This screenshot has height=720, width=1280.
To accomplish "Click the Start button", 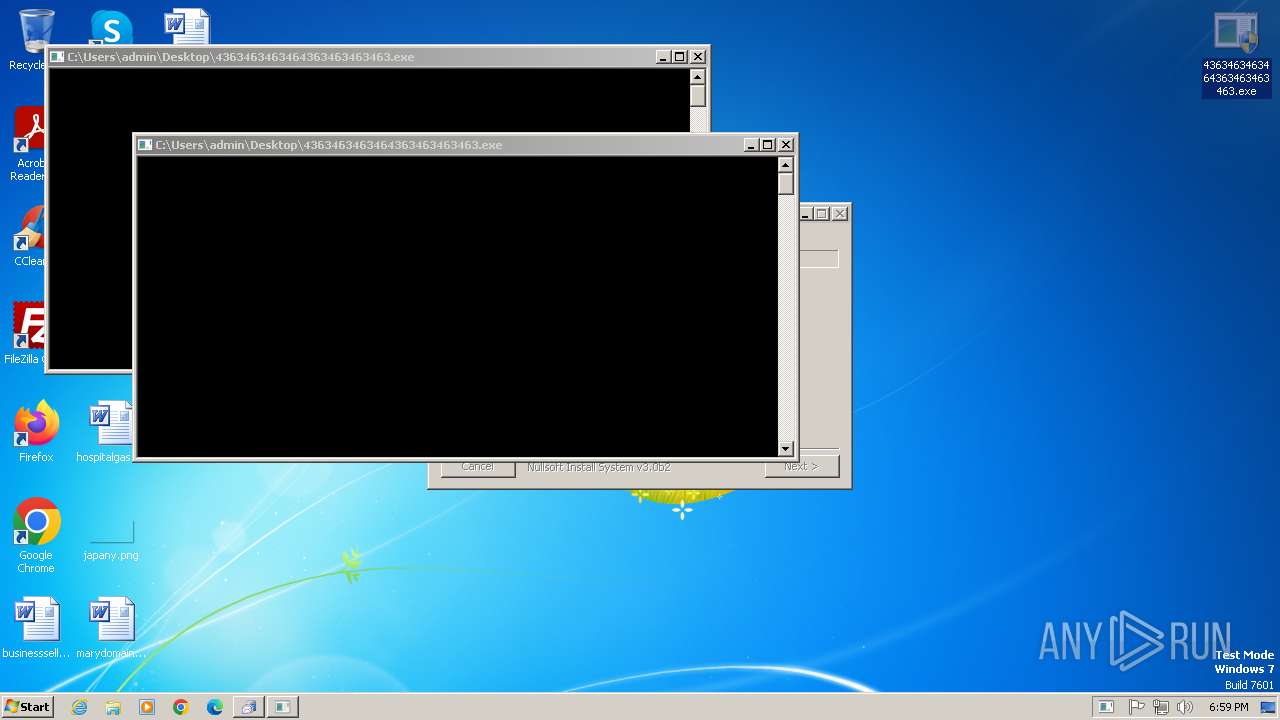I will click(x=27, y=707).
